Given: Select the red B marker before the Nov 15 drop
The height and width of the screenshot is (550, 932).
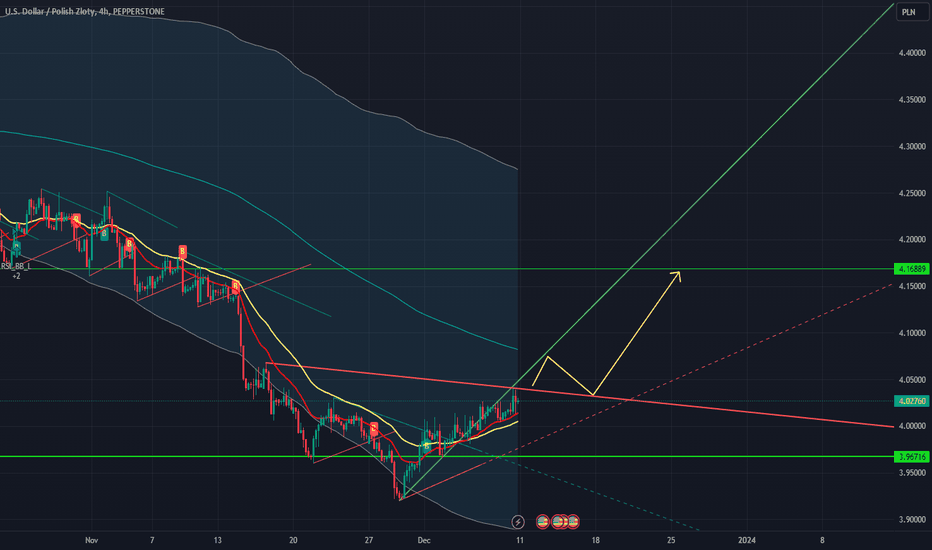Looking at the screenshot, I should coord(235,287).
